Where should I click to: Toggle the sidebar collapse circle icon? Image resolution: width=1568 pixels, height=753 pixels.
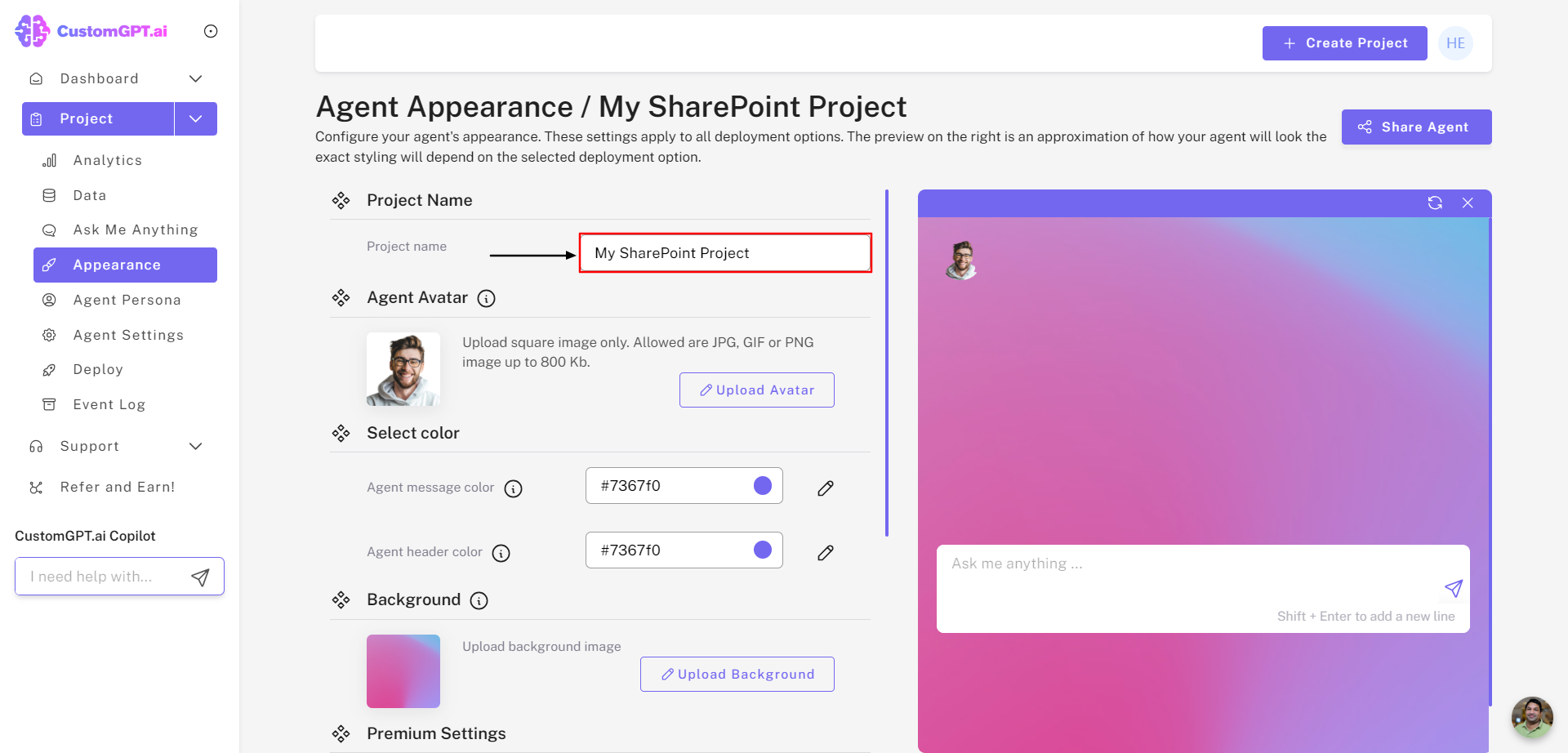click(211, 31)
